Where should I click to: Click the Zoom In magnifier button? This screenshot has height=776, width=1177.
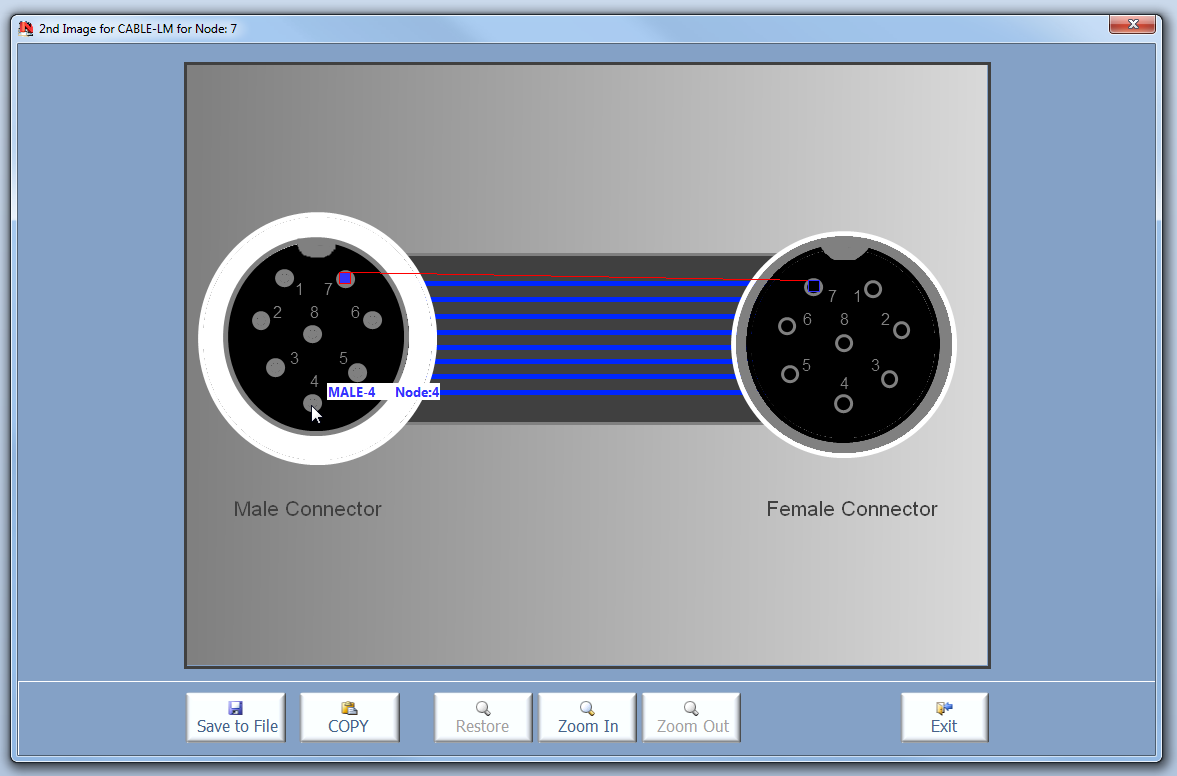(587, 717)
